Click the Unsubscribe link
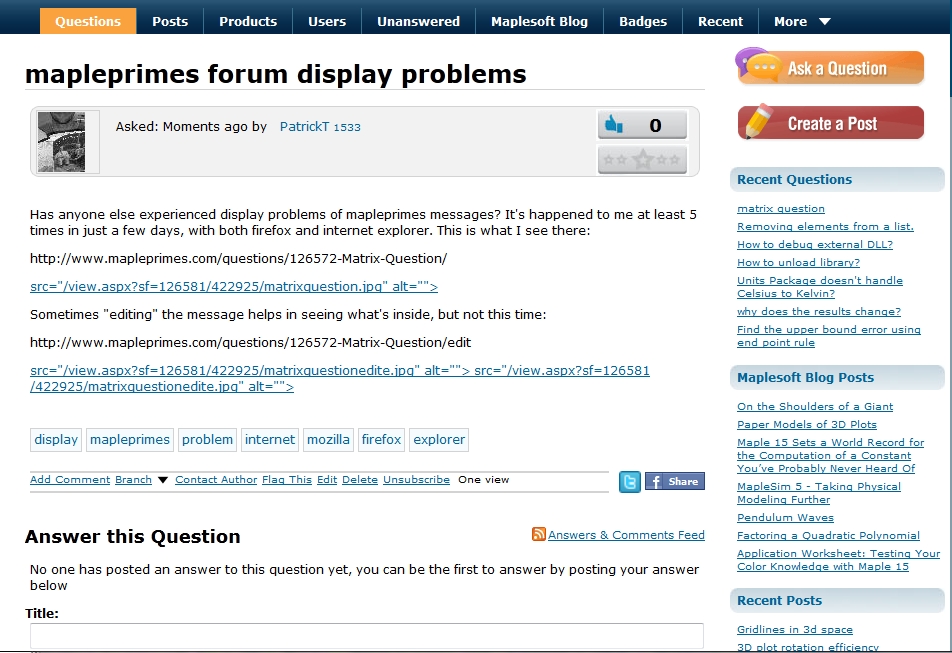Screen dimensions: 952x653 416,480
